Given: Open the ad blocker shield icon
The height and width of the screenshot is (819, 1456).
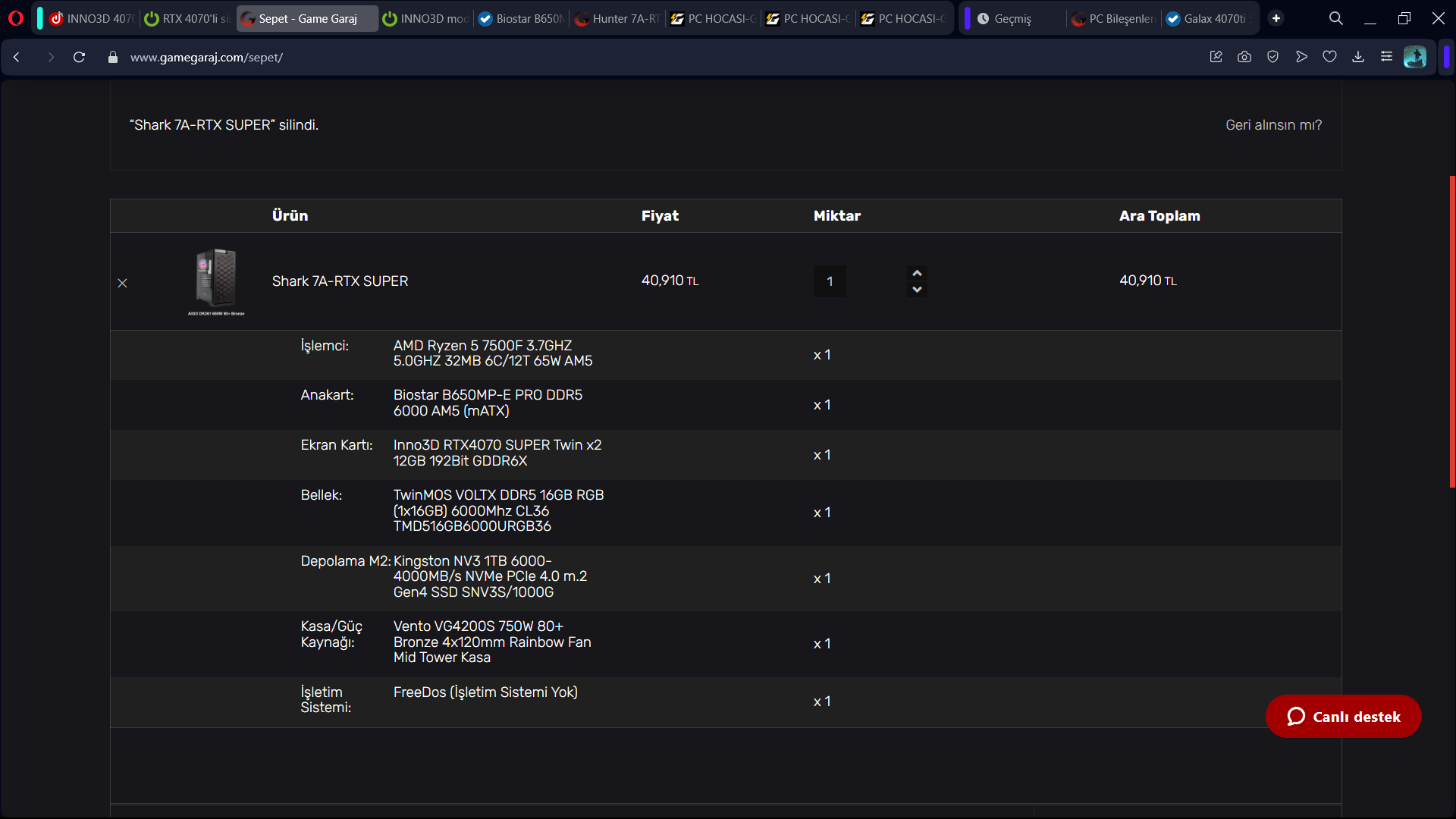Looking at the screenshot, I should (x=1273, y=57).
